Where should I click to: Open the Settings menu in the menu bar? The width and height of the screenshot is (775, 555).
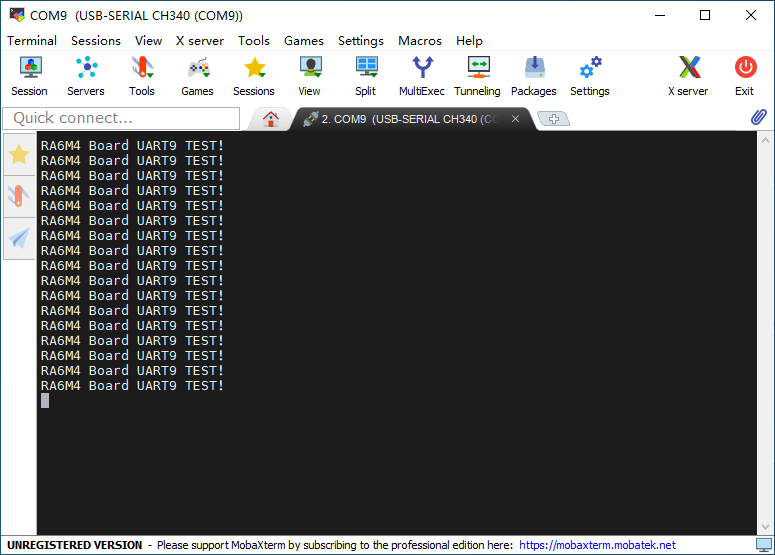pos(361,41)
